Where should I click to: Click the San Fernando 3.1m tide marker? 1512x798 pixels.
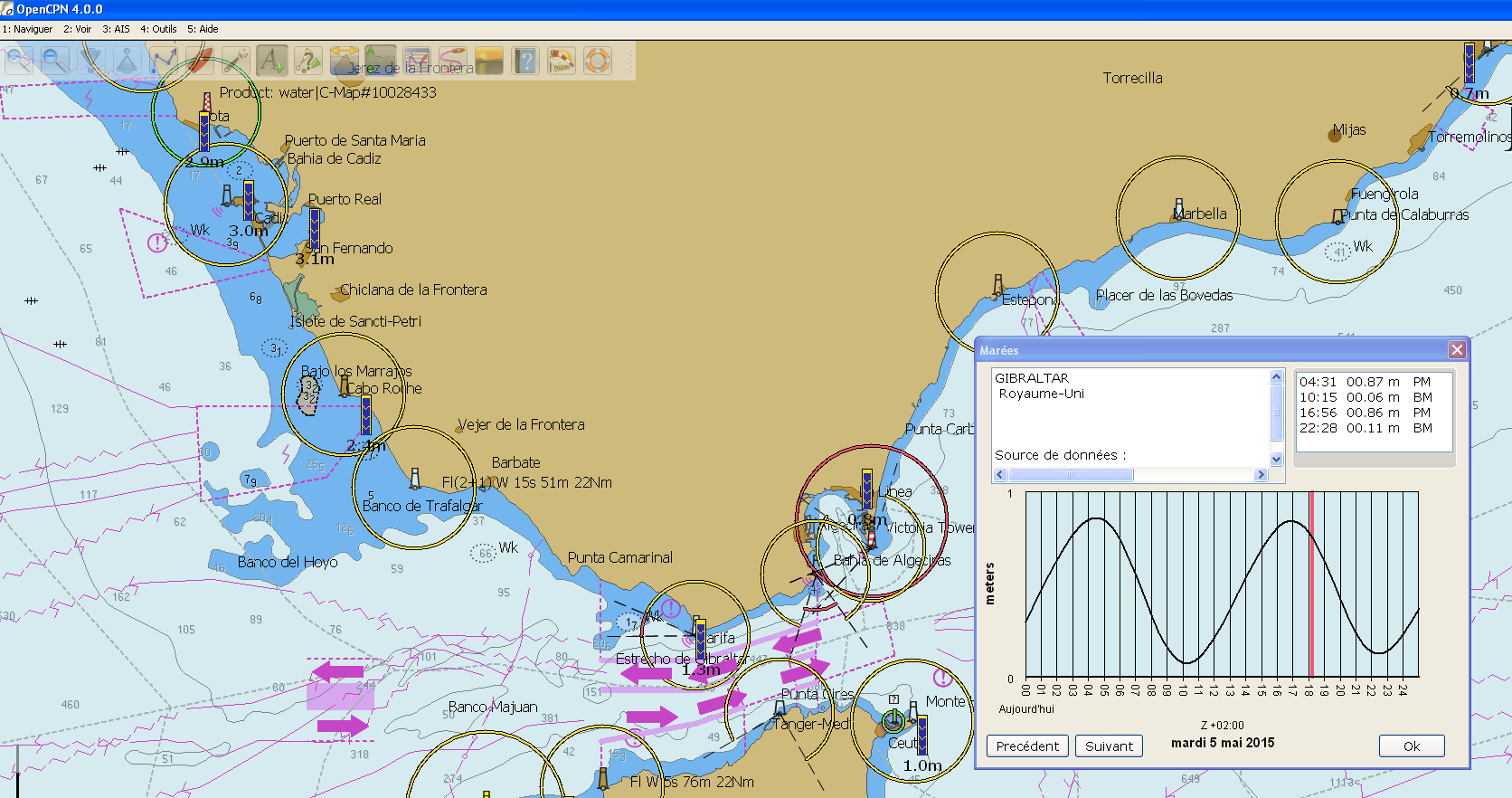[315, 229]
